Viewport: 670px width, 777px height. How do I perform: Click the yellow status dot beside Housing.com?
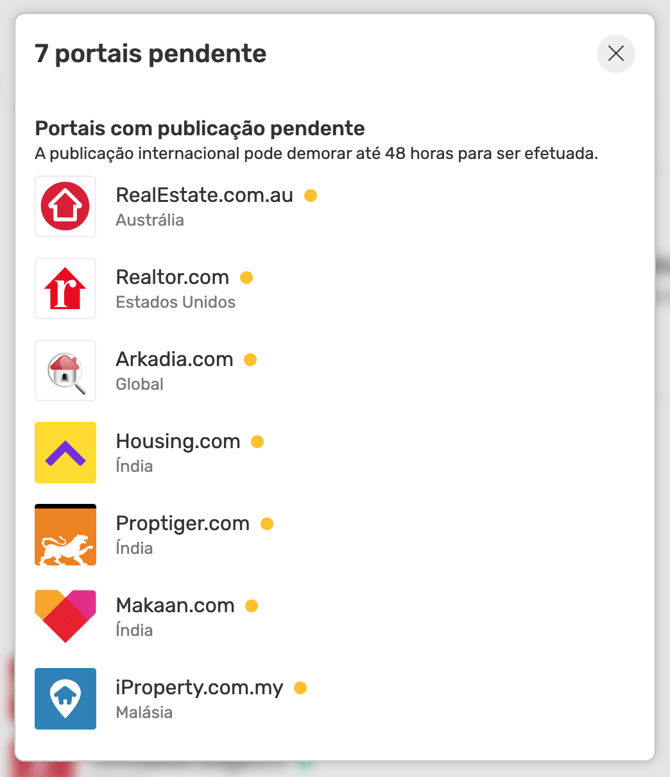pos(257,442)
